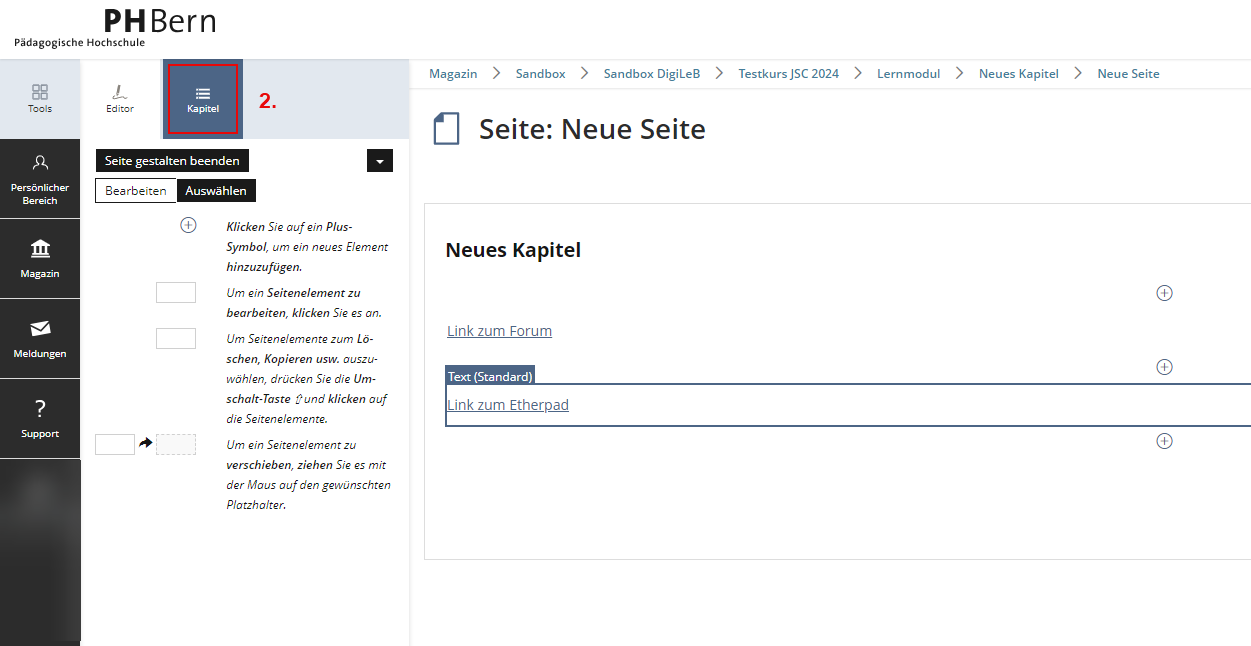The height and width of the screenshot is (646, 1251).
Task: Switch to the Editor tab
Action: (120, 98)
